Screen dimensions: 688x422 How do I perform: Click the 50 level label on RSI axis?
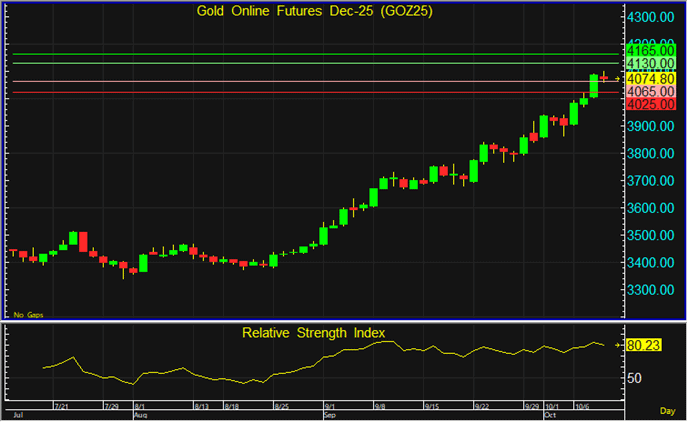pyautogui.click(x=635, y=378)
